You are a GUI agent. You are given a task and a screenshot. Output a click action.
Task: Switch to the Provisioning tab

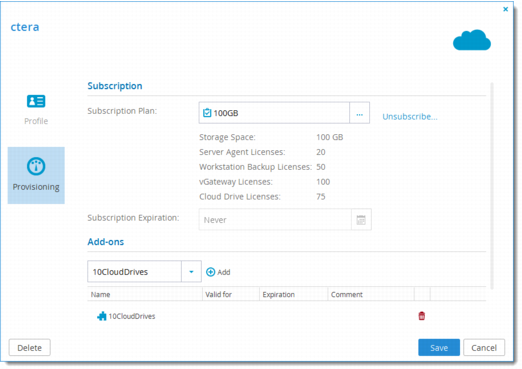click(x=36, y=175)
